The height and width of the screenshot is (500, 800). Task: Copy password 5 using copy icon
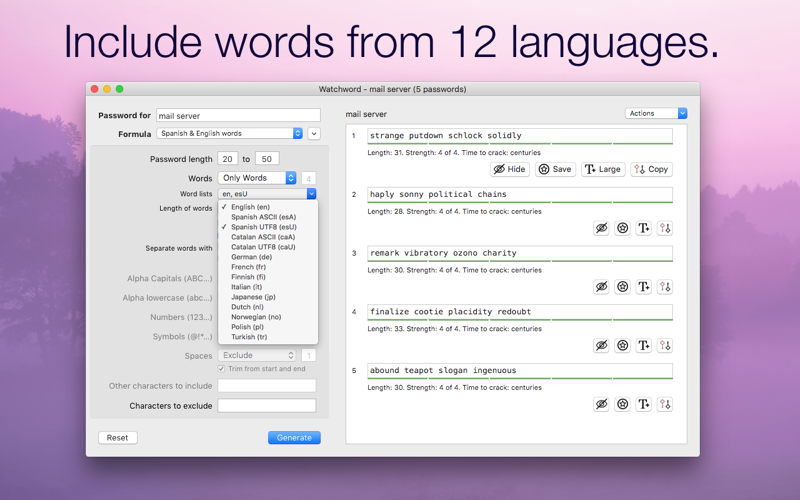[664, 404]
